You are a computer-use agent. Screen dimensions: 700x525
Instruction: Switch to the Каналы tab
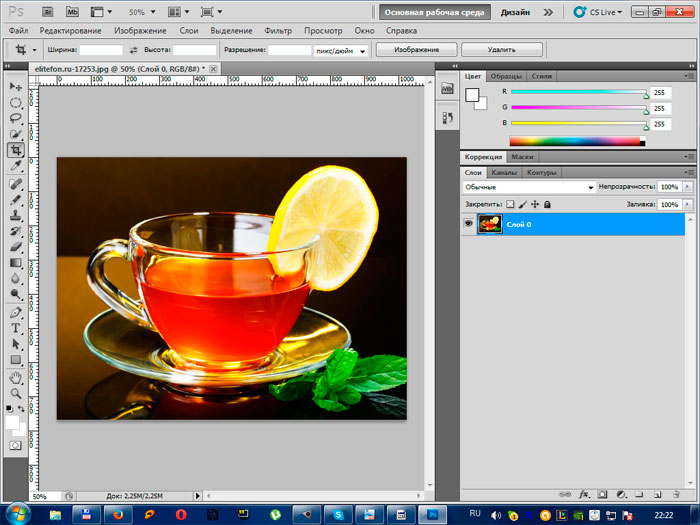(x=504, y=172)
